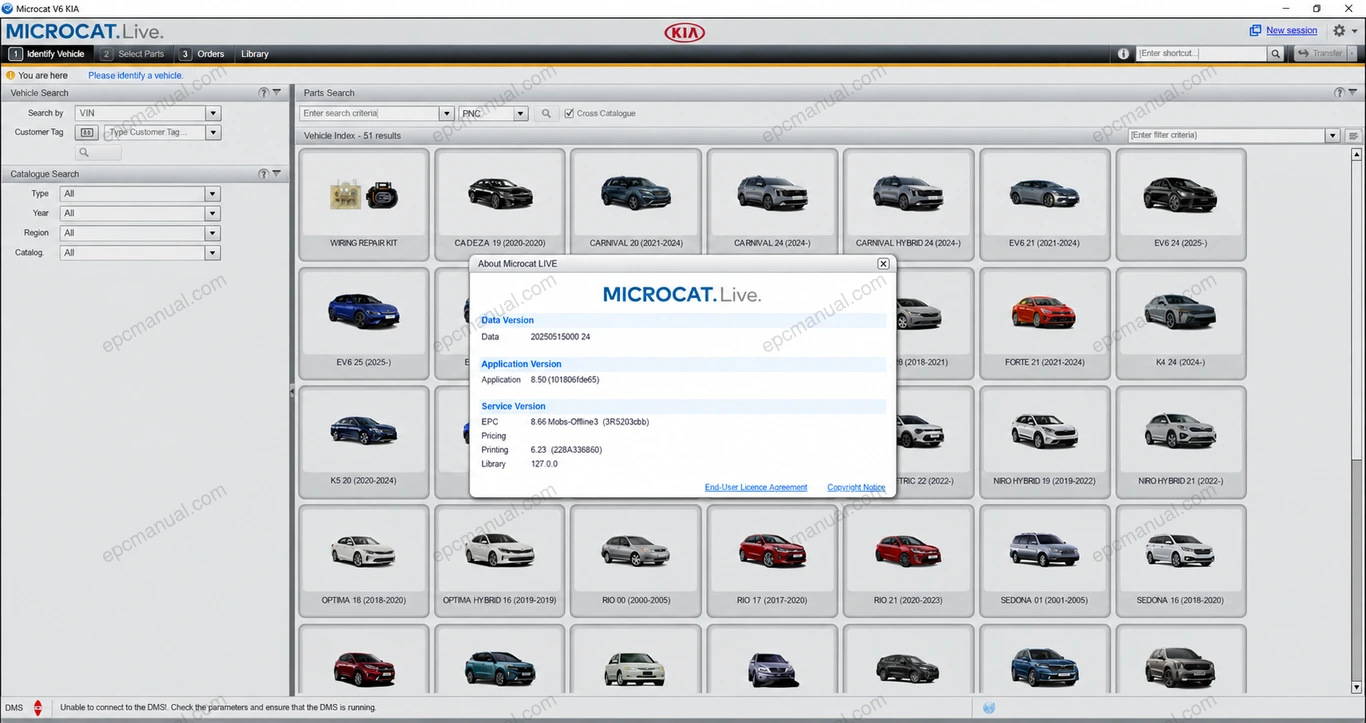Switch to Orders tab
1366x723 pixels.
[202, 54]
